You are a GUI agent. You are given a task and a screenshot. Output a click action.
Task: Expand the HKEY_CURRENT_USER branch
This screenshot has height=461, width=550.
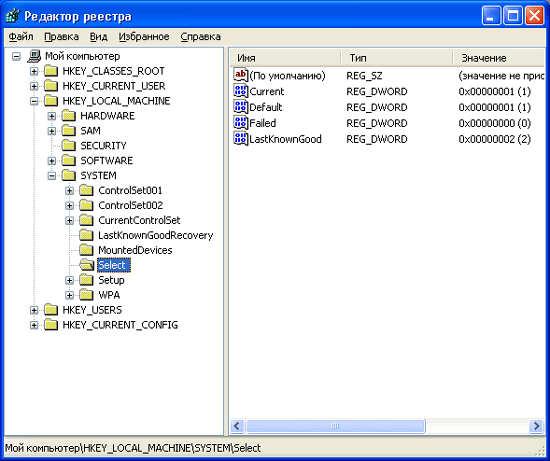pos(34,86)
